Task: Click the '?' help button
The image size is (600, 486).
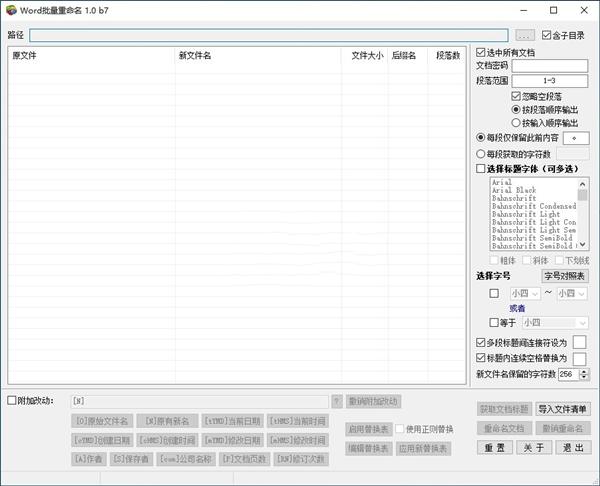Action: pos(337,401)
